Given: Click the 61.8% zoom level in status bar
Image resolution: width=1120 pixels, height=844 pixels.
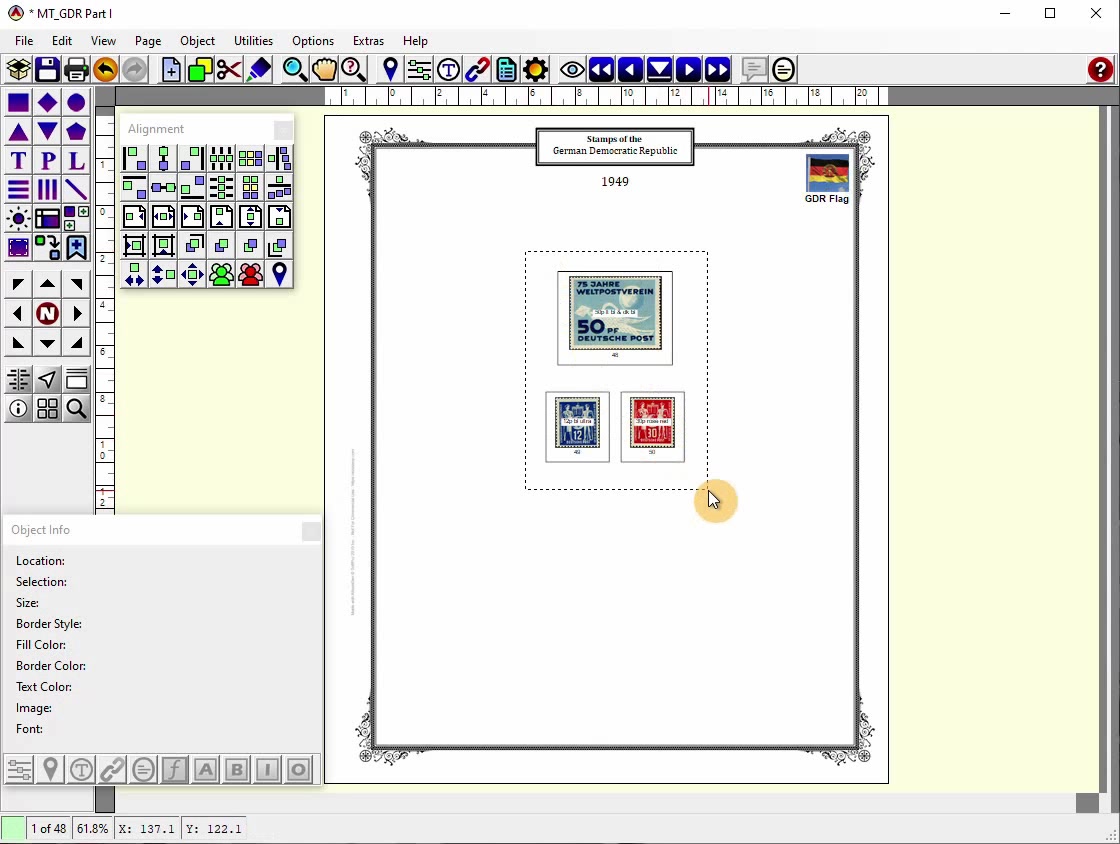Looking at the screenshot, I should tap(93, 829).
